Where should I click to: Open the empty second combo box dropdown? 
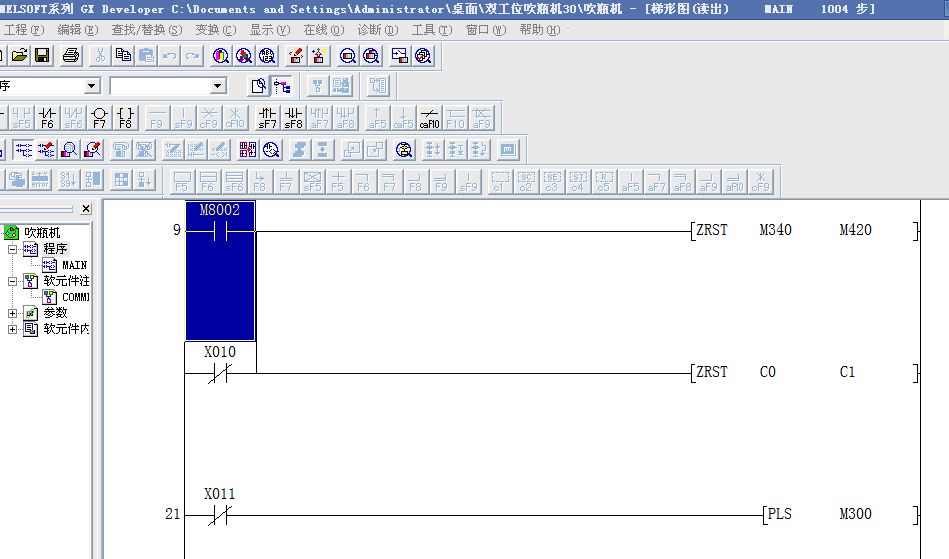[219, 87]
